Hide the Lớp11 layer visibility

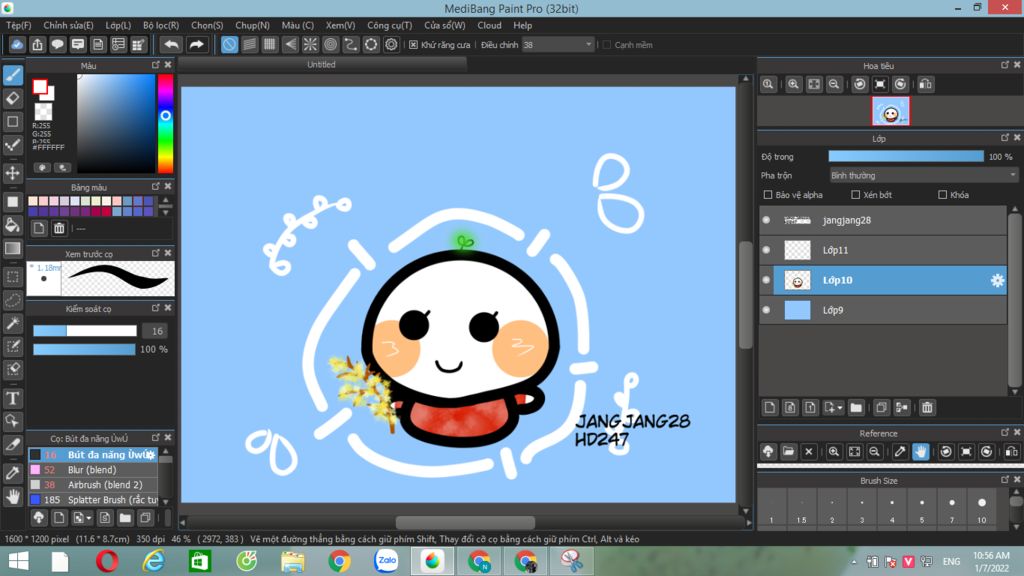pos(766,250)
